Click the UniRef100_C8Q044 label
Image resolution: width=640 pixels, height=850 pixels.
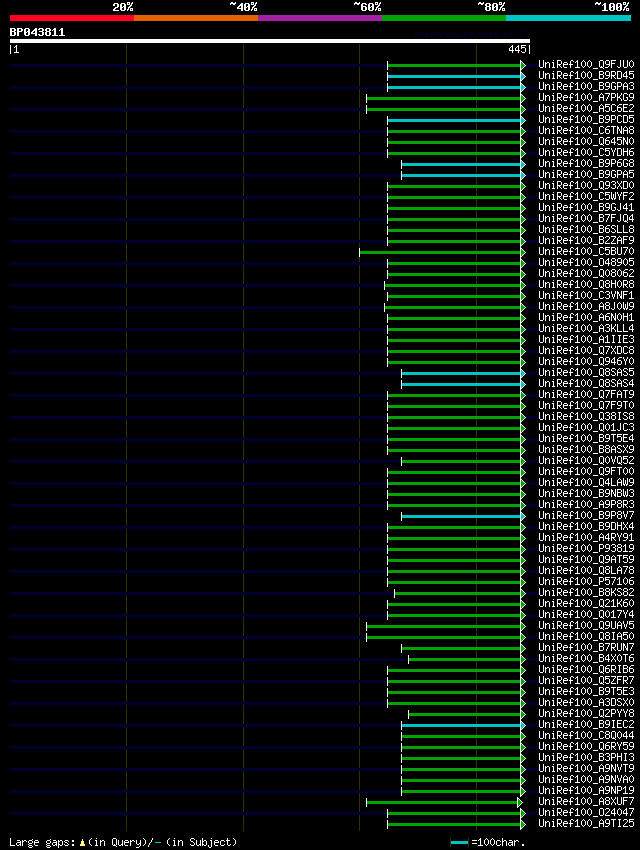click(x=586, y=735)
